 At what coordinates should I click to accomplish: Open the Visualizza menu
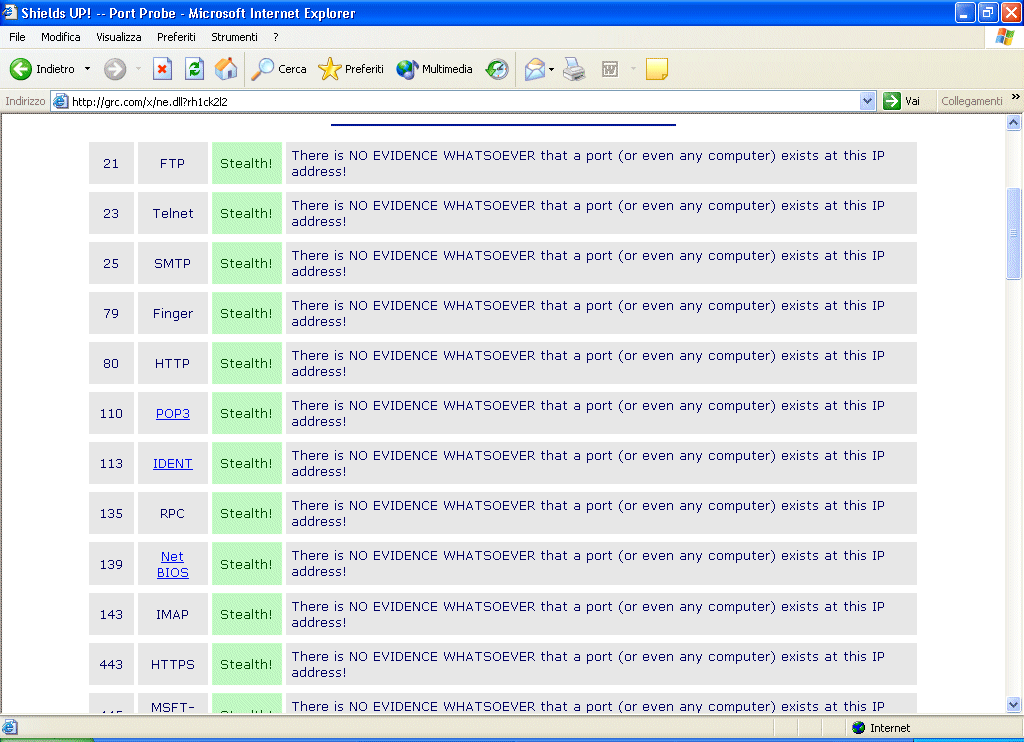tap(119, 37)
